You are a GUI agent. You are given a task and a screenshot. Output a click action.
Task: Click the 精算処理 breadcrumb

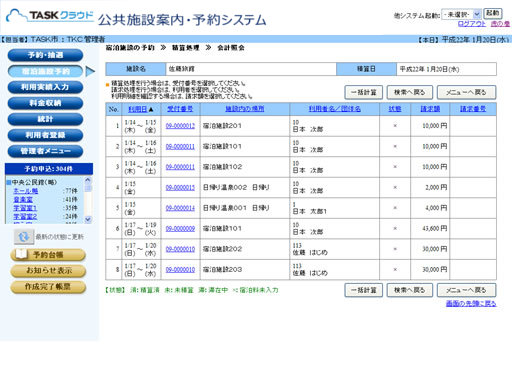[x=186, y=48]
